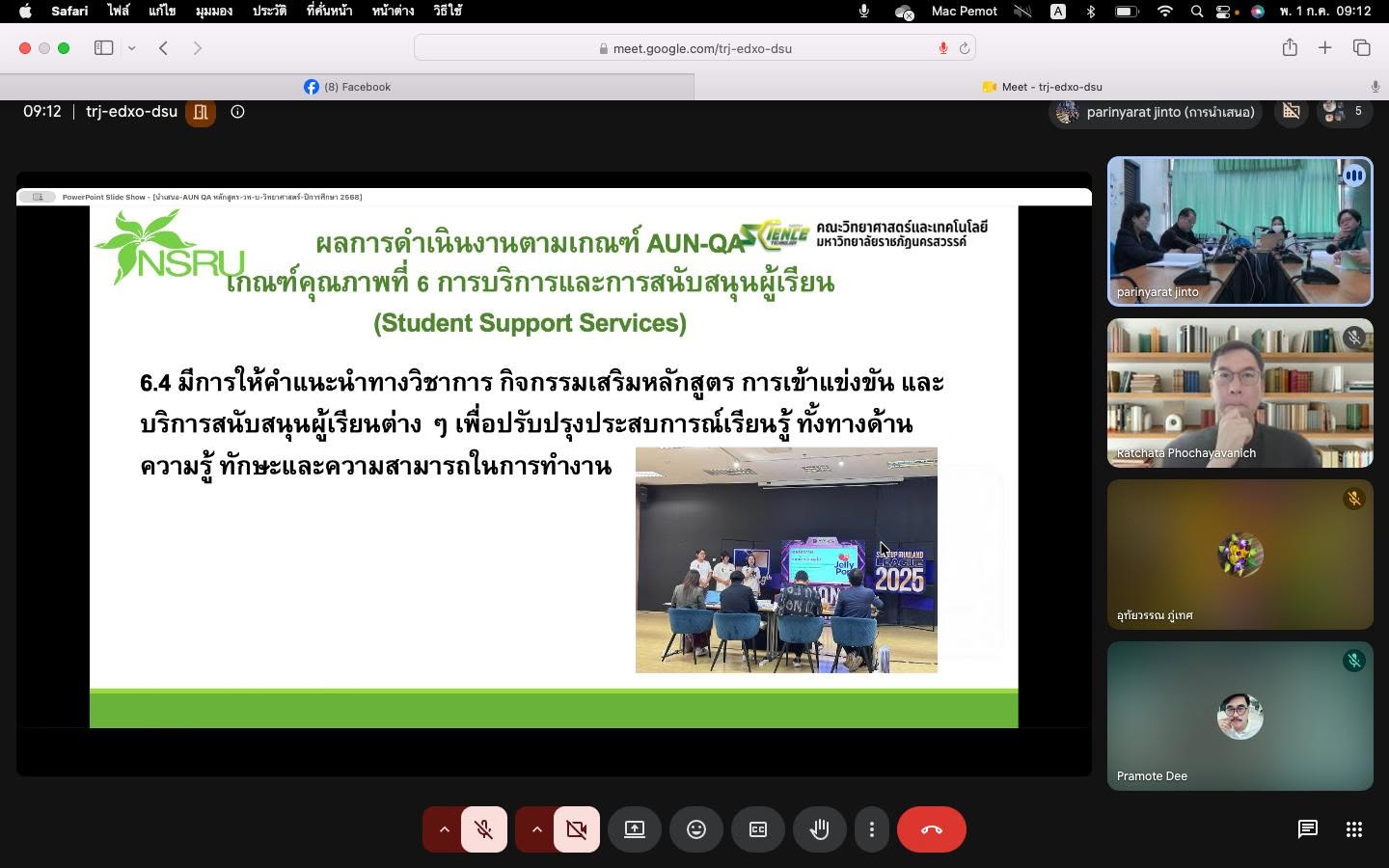
Task: Open the วิธีใช้ menu
Action: pyautogui.click(x=448, y=11)
